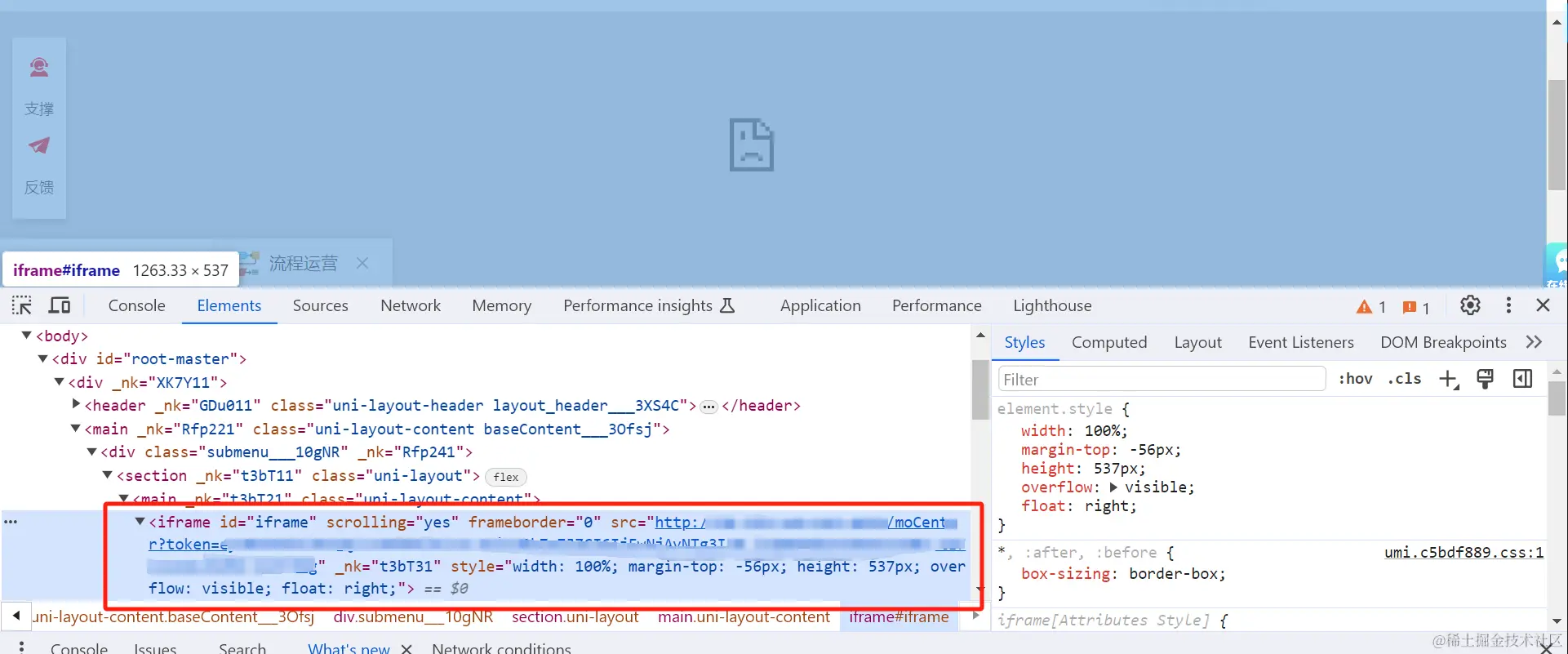This screenshot has width=1568, height=654.
Task: Switch to the Network tab
Action: pos(411,305)
